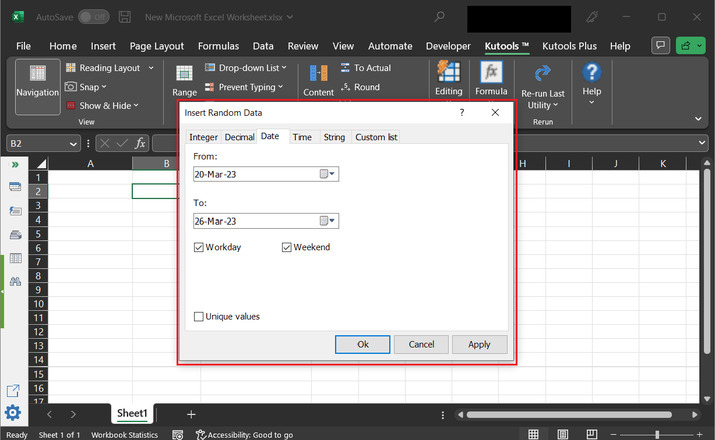Screen dimensions: 715x440
Task: Open the To date picker dropdown
Action: click(328, 222)
